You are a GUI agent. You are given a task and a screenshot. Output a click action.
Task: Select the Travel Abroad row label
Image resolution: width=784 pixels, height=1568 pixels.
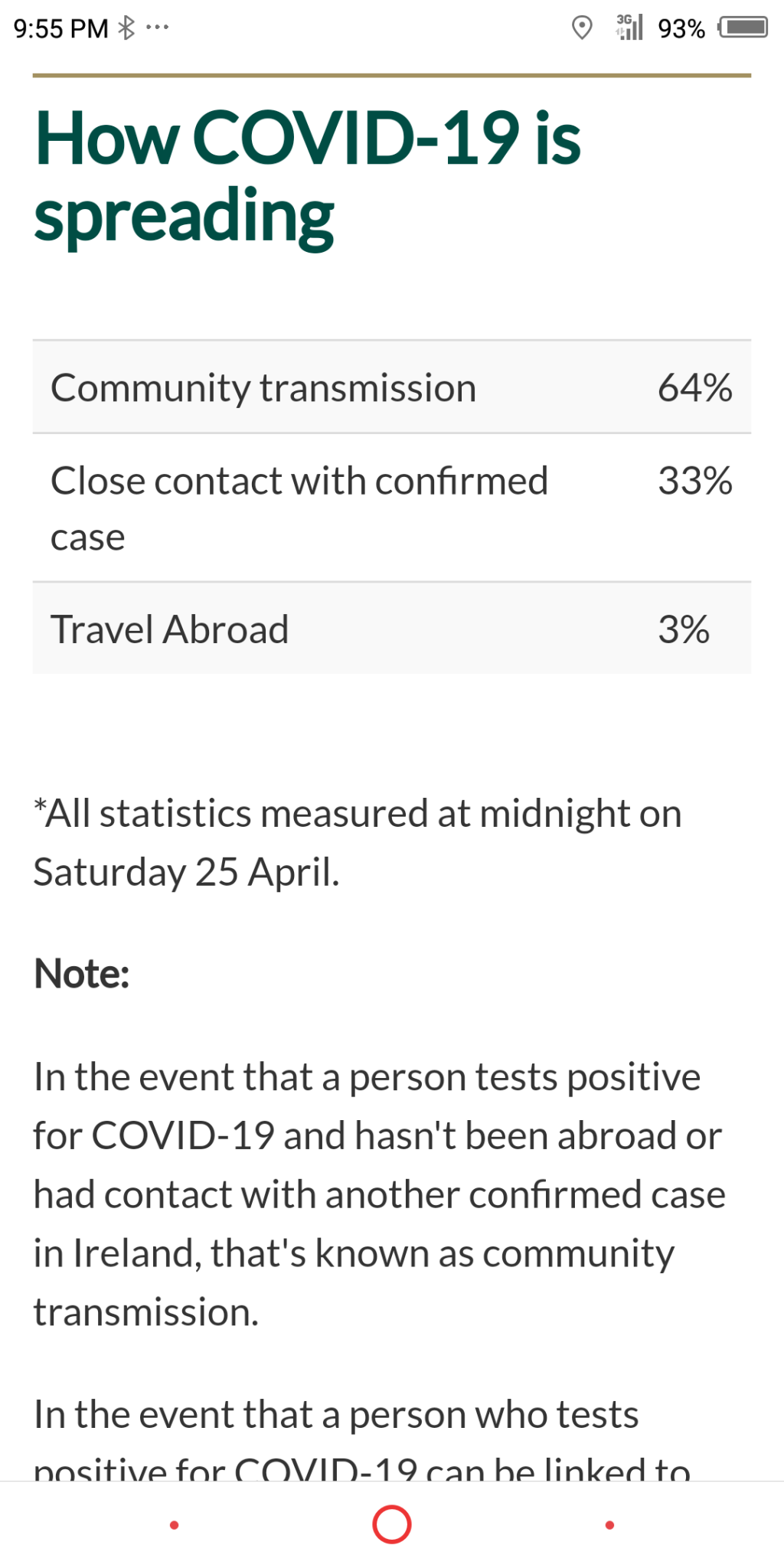pos(169,629)
